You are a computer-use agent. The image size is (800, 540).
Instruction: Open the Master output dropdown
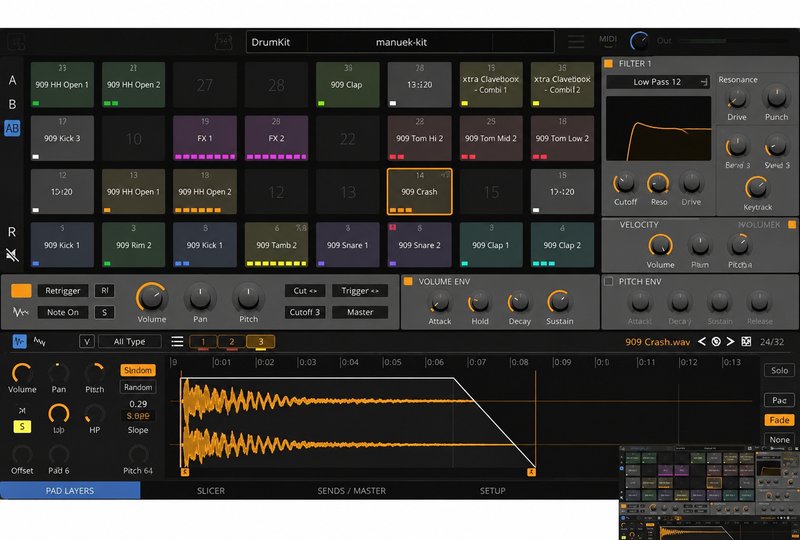pyautogui.click(x=360, y=312)
